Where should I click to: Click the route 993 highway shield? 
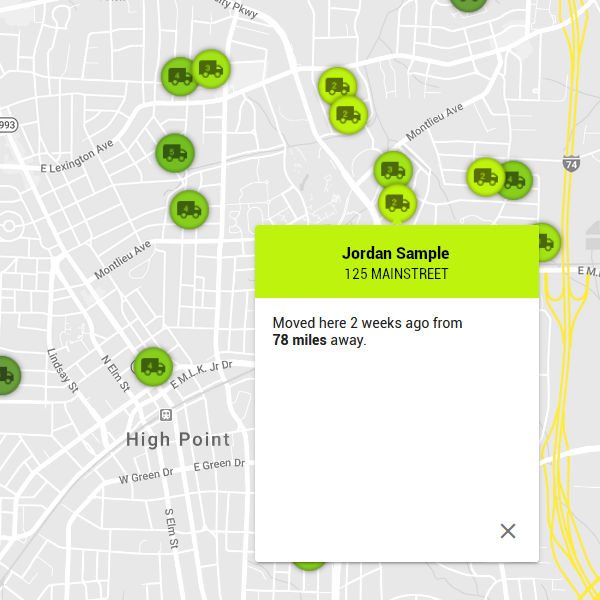(7, 125)
